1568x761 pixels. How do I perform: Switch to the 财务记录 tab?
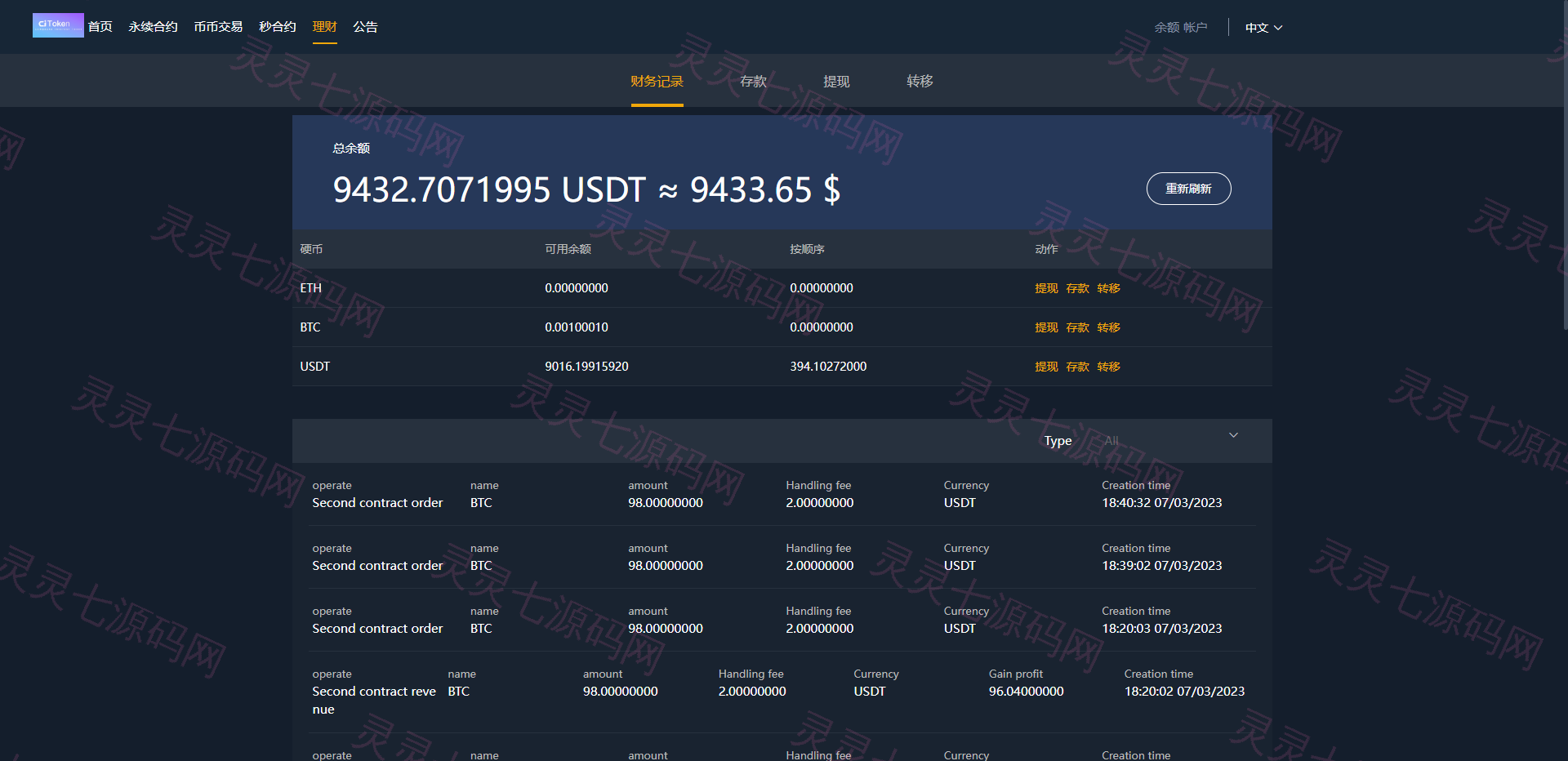tap(657, 82)
